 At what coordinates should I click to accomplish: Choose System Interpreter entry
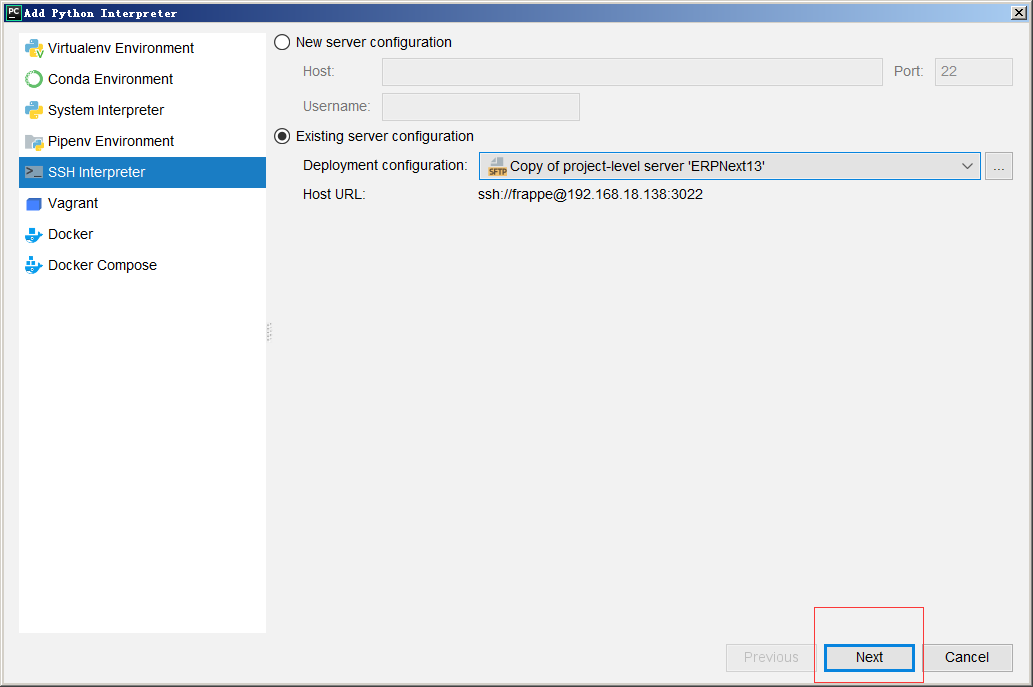tap(142, 110)
